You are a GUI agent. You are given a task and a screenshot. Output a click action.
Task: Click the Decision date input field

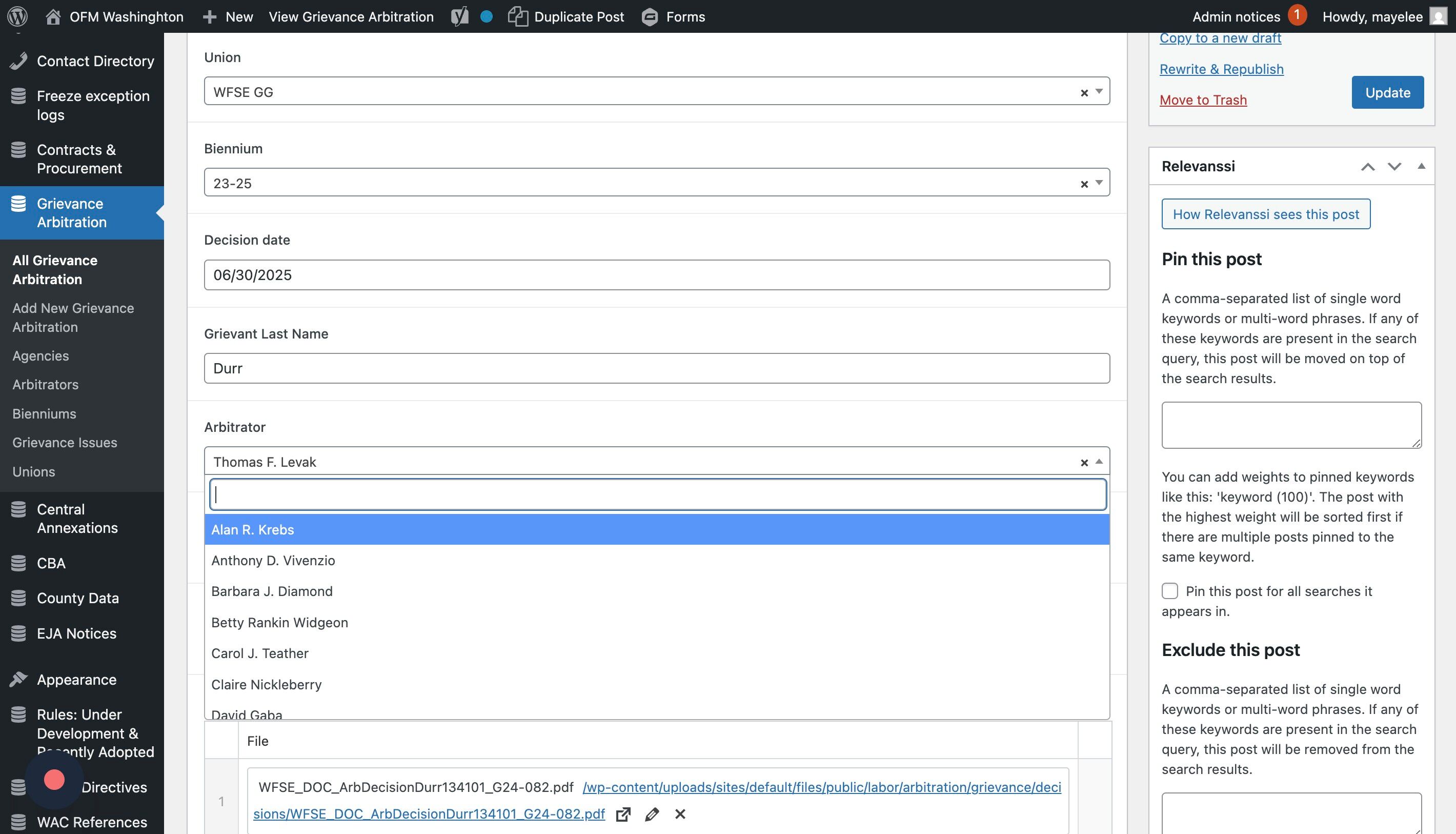click(656, 275)
